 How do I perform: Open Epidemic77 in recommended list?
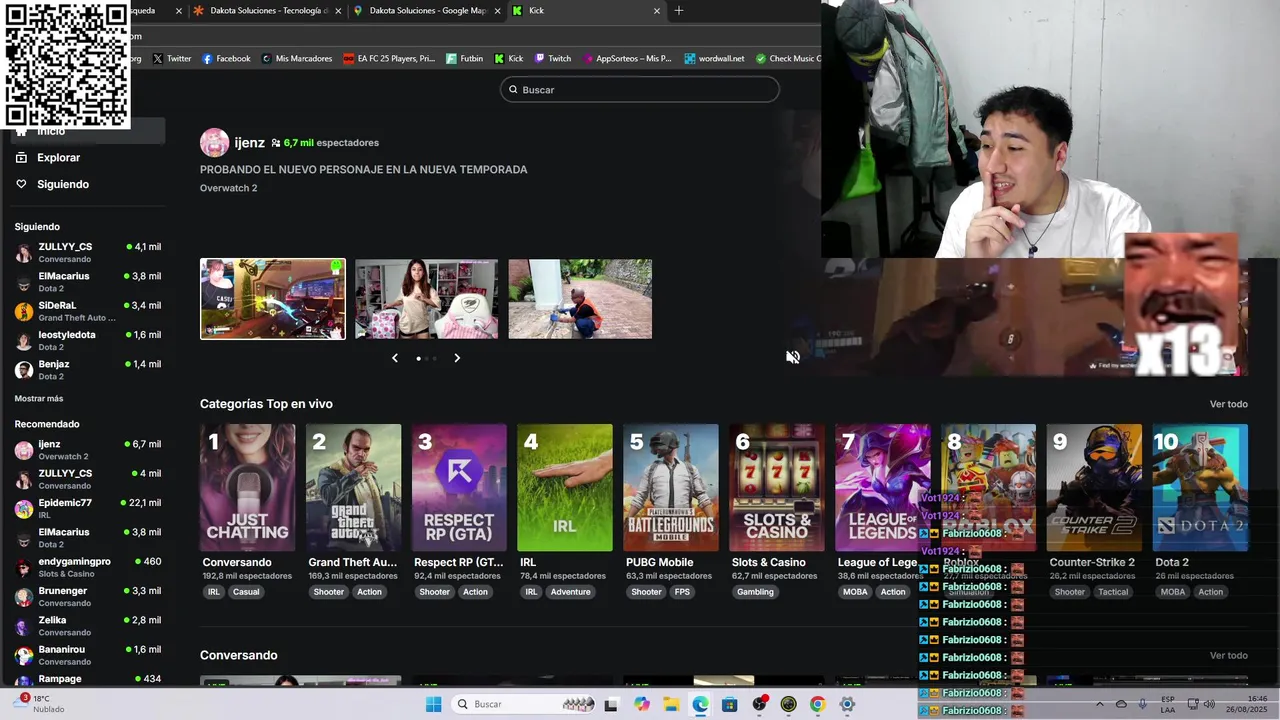[88, 508]
